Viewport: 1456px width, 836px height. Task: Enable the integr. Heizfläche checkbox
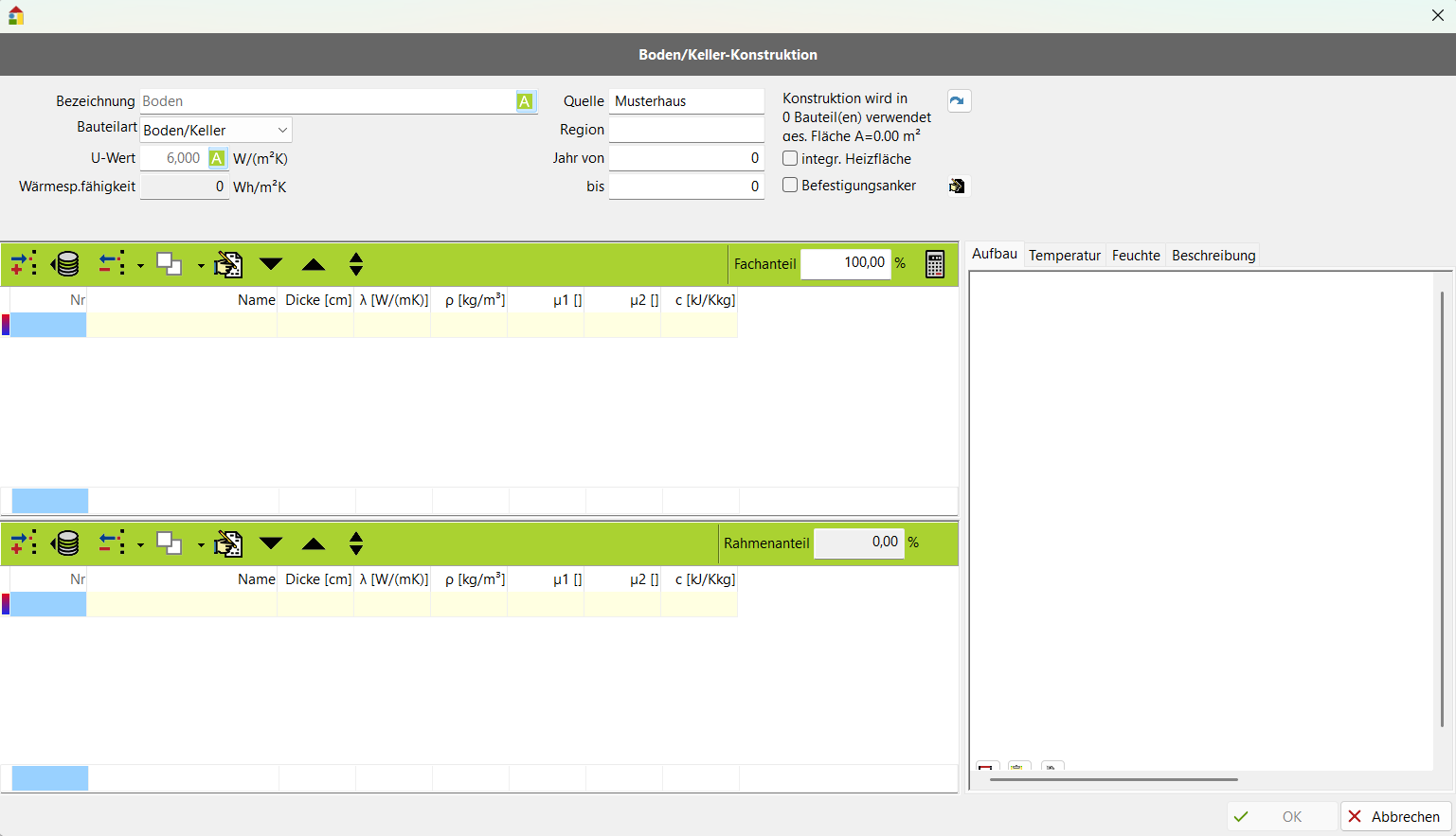click(790, 158)
